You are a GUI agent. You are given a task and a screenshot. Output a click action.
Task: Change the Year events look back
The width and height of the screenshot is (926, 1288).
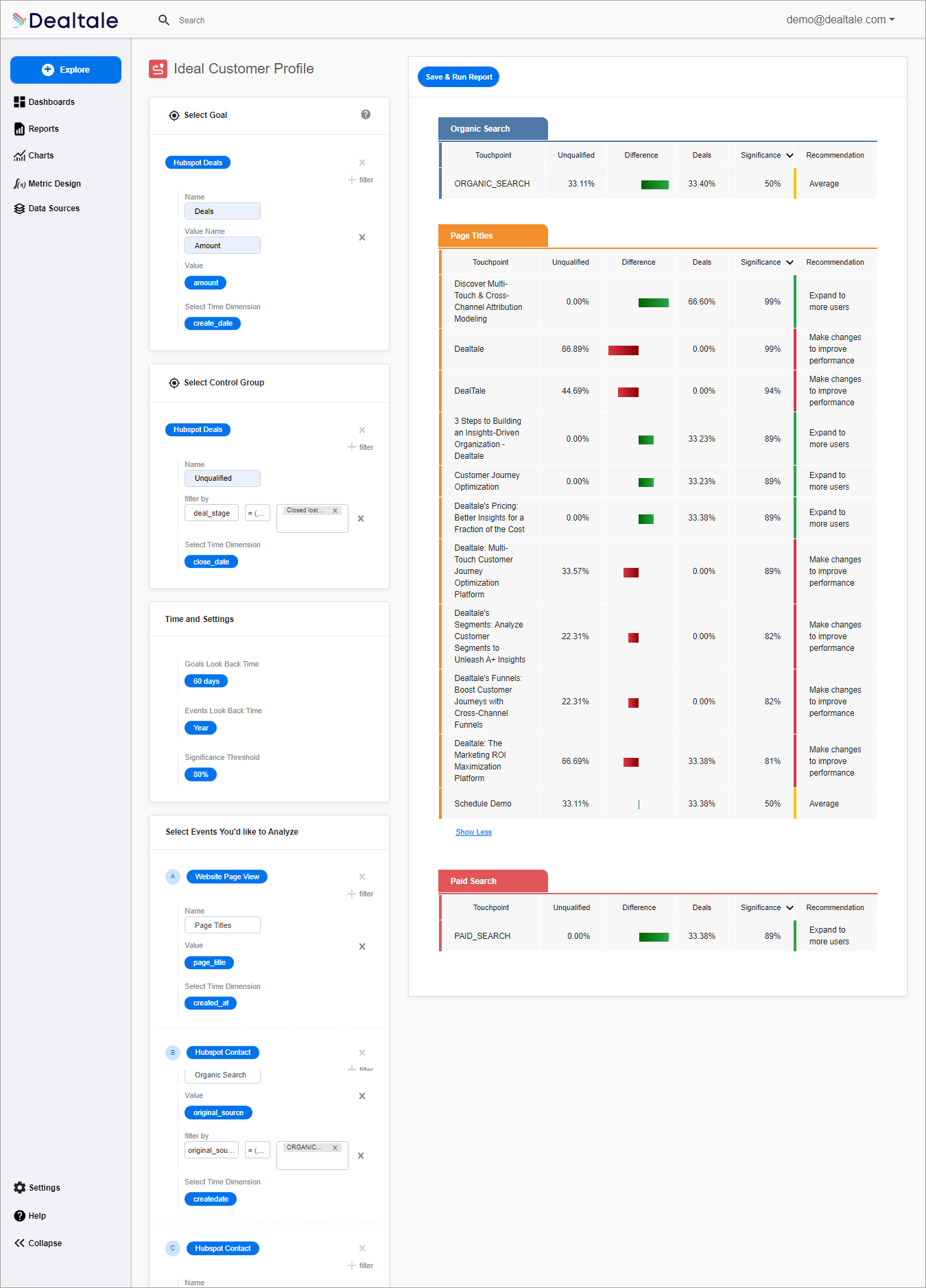coord(200,728)
